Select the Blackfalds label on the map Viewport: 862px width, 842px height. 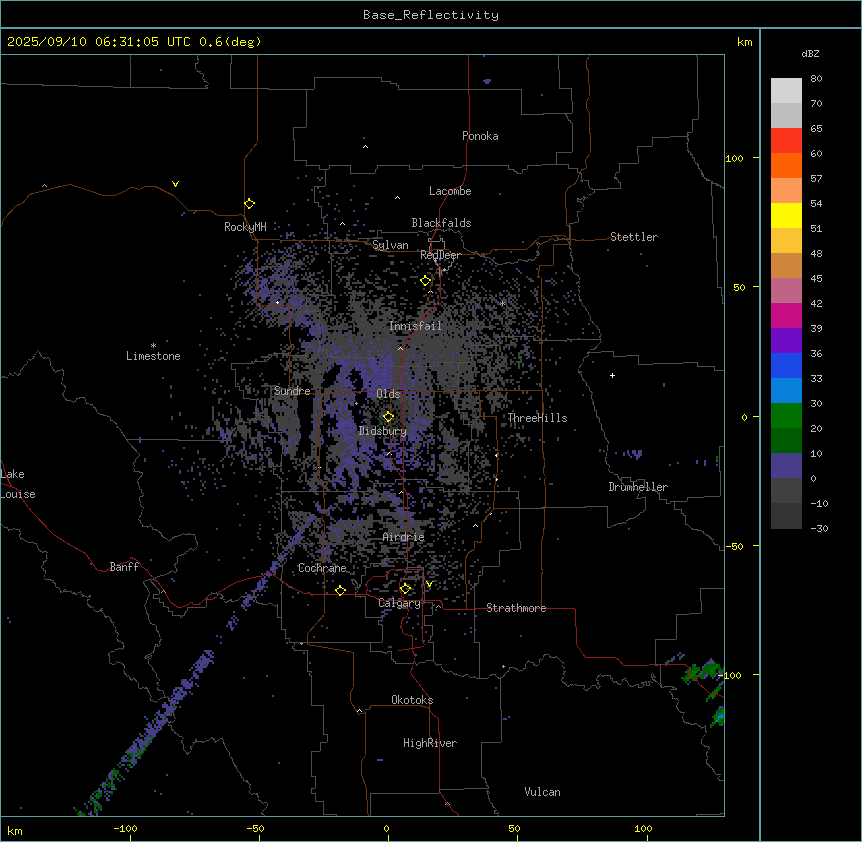(x=441, y=223)
